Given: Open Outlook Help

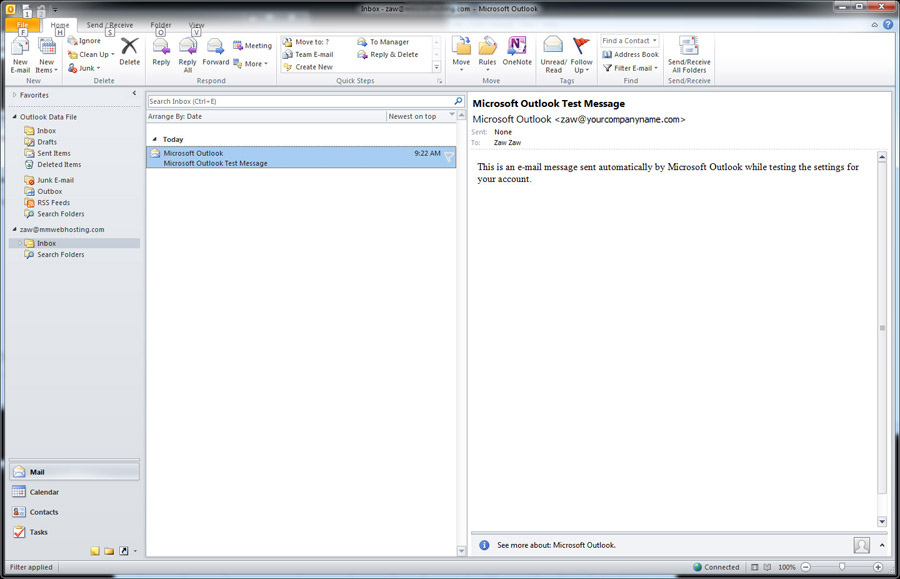Looking at the screenshot, I should (889, 25).
